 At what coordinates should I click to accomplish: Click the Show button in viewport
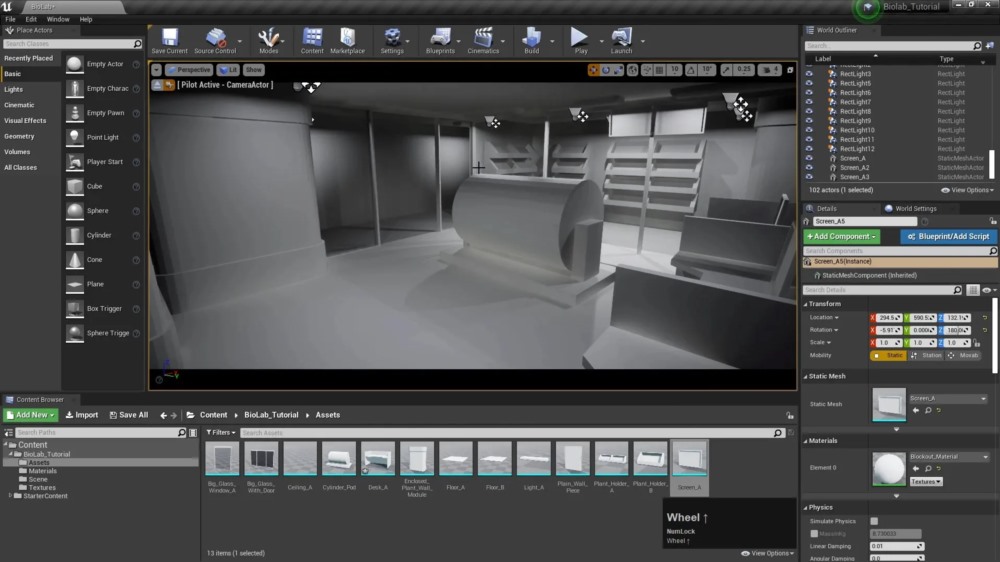[253, 70]
